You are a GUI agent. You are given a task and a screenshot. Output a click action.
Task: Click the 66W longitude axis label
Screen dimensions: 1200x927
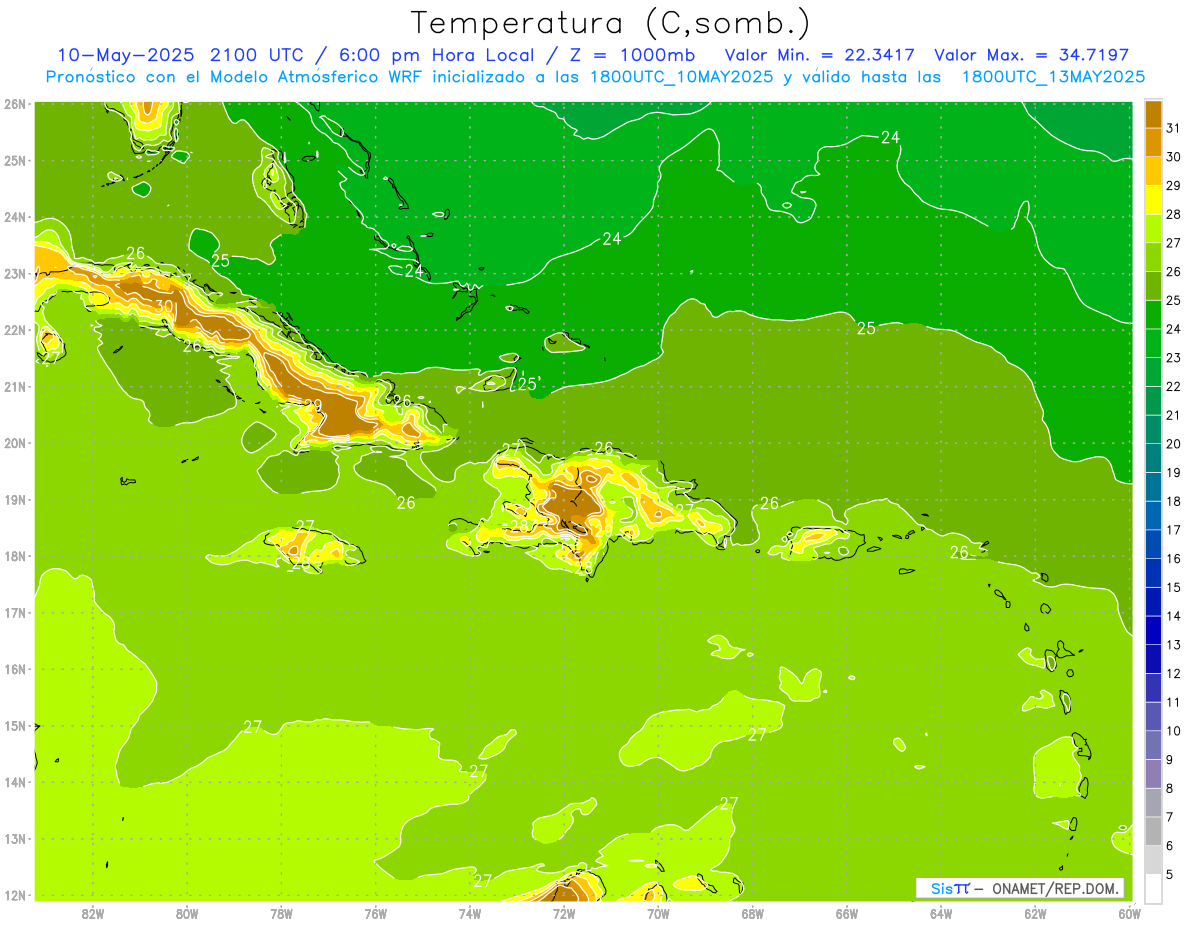coord(847,913)
